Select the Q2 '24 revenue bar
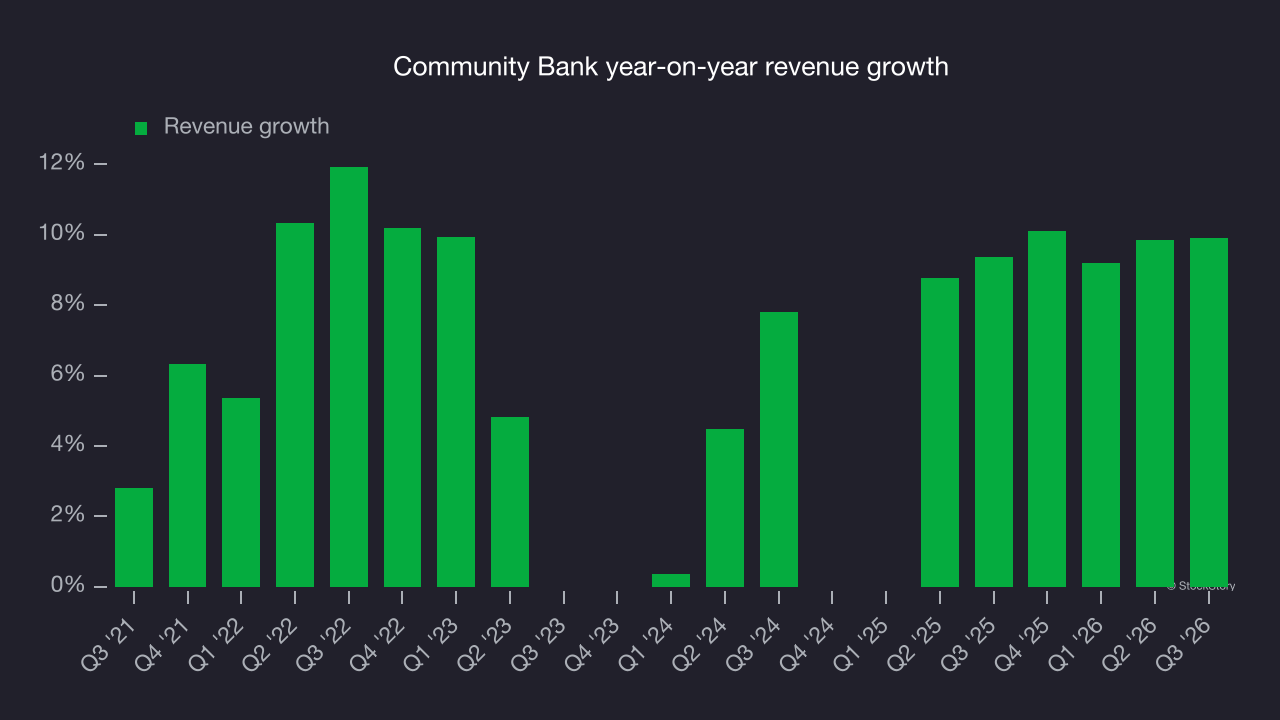The image size is (1280, 720). pyautogui.click(x=725, y=508)
